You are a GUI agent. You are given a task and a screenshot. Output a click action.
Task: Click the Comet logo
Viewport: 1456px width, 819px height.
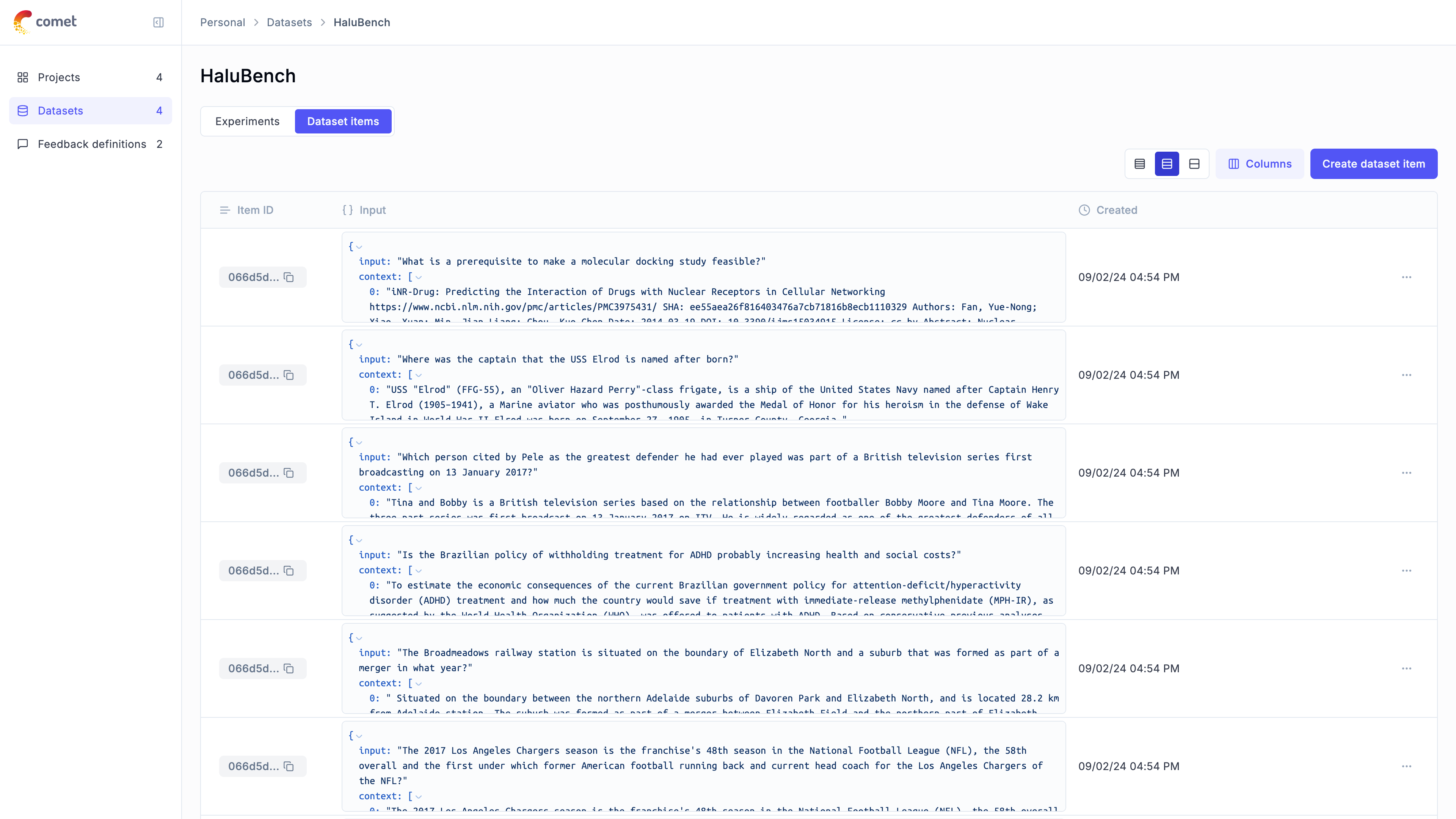coord(45,22)
